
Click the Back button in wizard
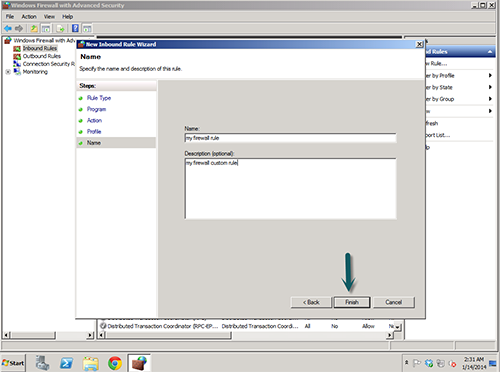click(x=311, y=302)
